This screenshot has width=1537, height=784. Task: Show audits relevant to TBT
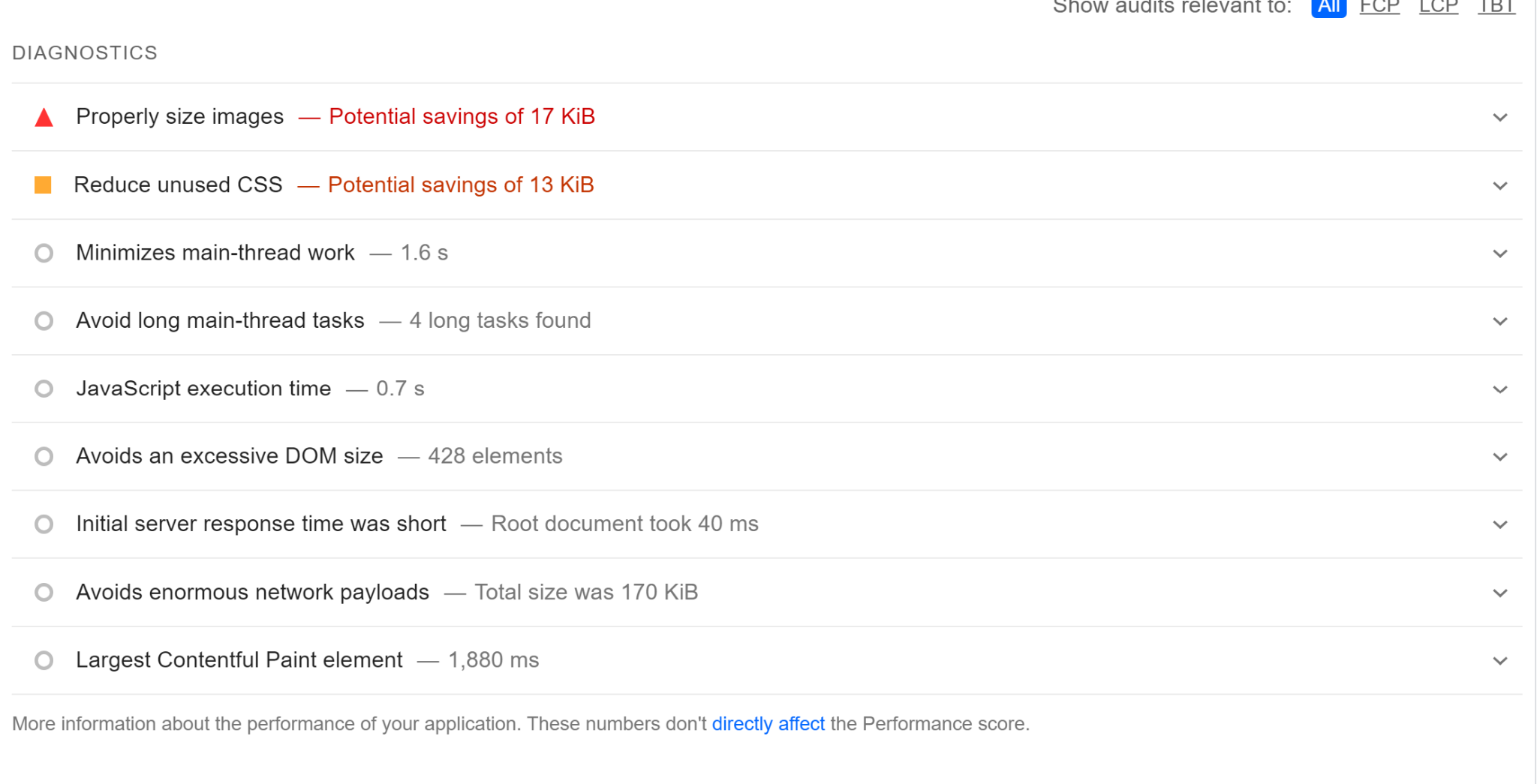tap(1496, 8)
